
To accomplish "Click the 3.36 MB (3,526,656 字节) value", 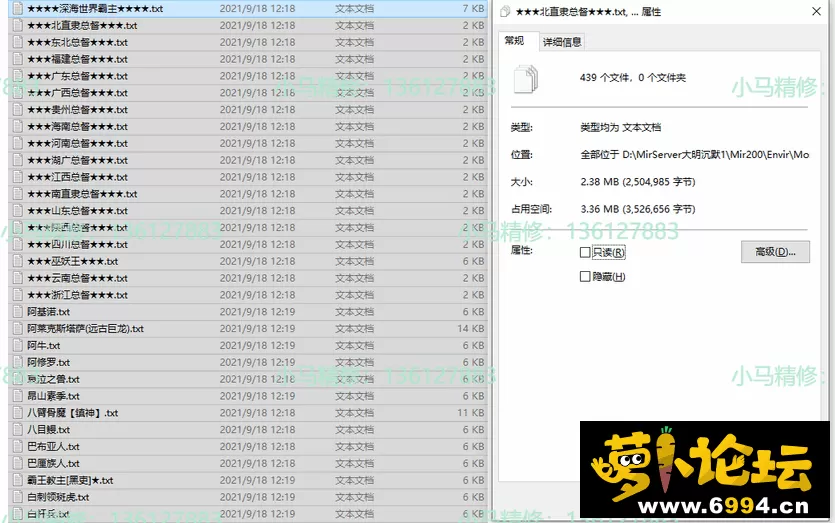I will [638, 209].
